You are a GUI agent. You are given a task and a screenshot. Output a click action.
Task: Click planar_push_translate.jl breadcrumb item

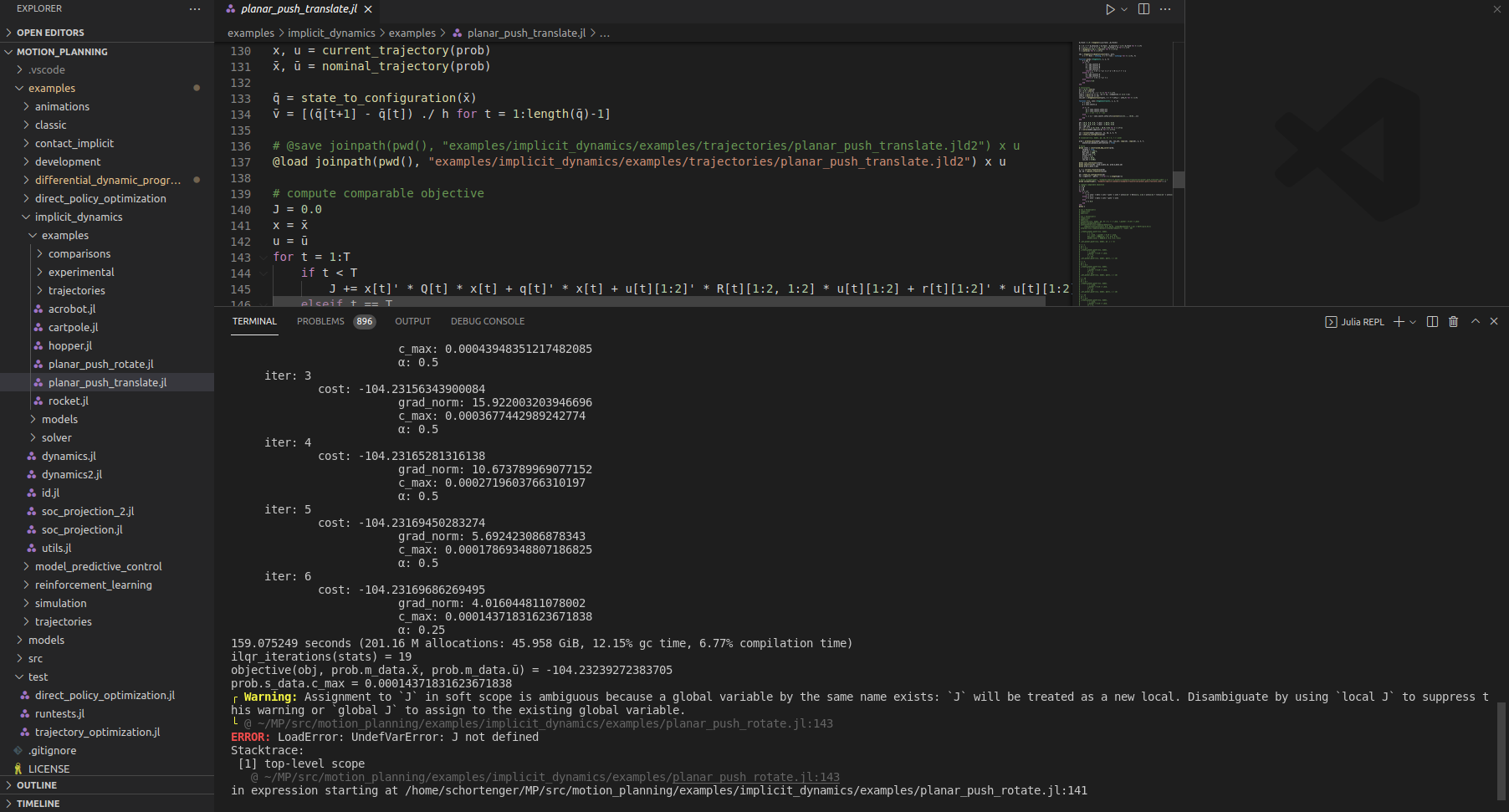click(x=526, y=33)
